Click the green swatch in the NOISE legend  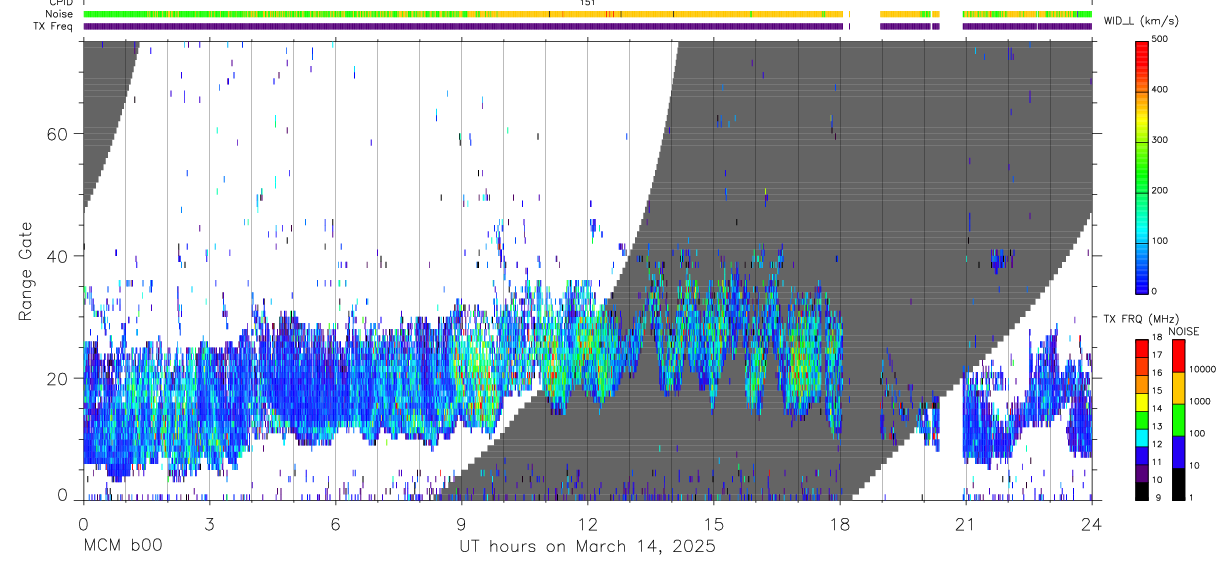pyautogui.click(x=1179, y=420)
